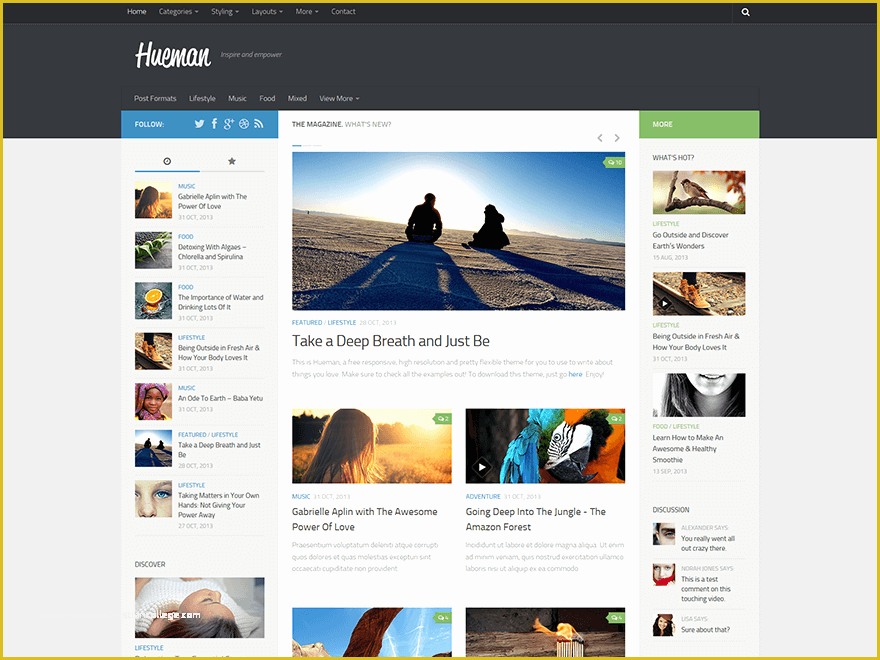Open the 10 comments badge on featured image
The height and width of the screenshot is (660, 880).
[614, 162]
